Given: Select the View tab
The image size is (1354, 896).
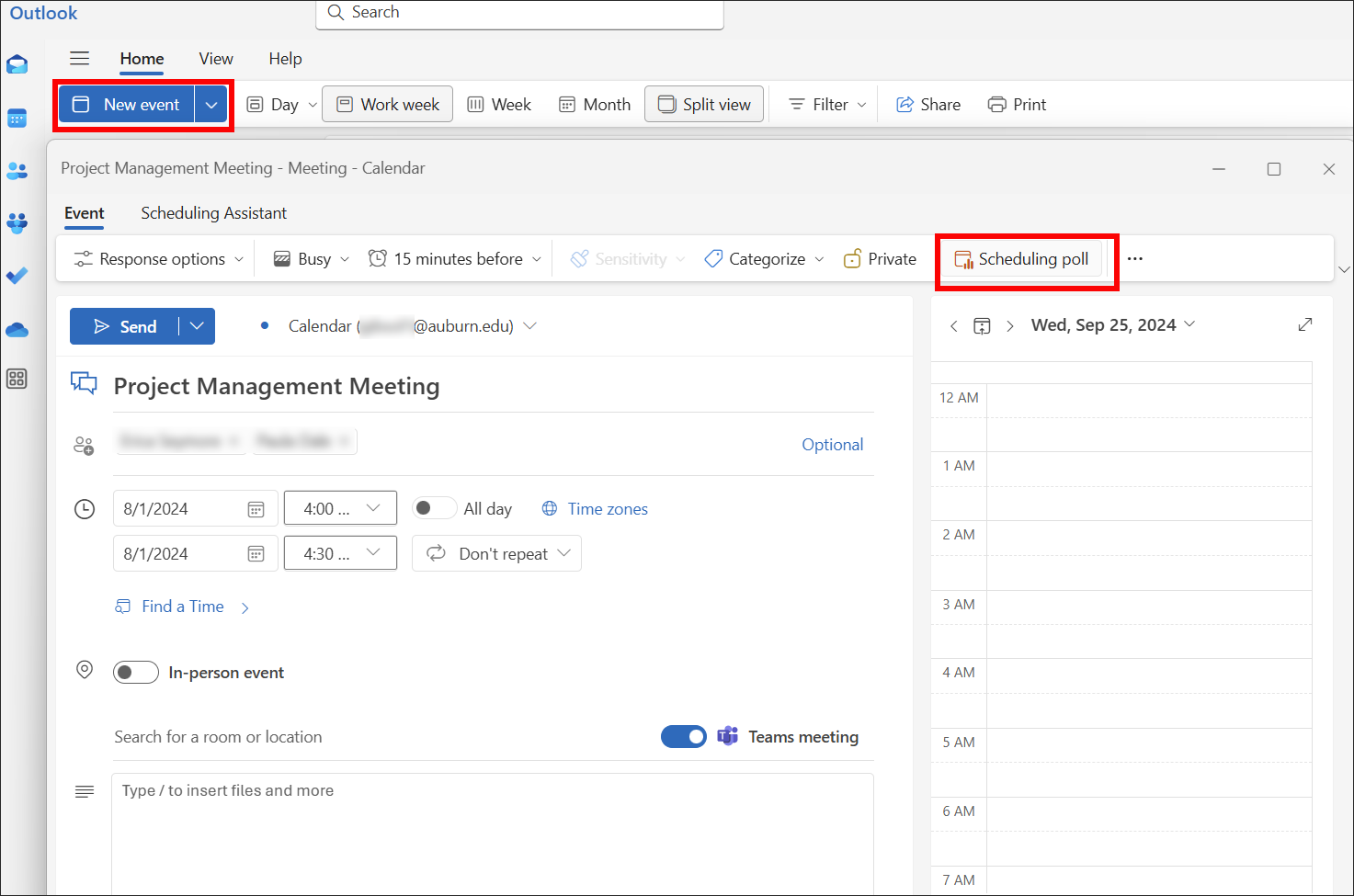Looking at the screenshot, I should (x=216, y=59).
